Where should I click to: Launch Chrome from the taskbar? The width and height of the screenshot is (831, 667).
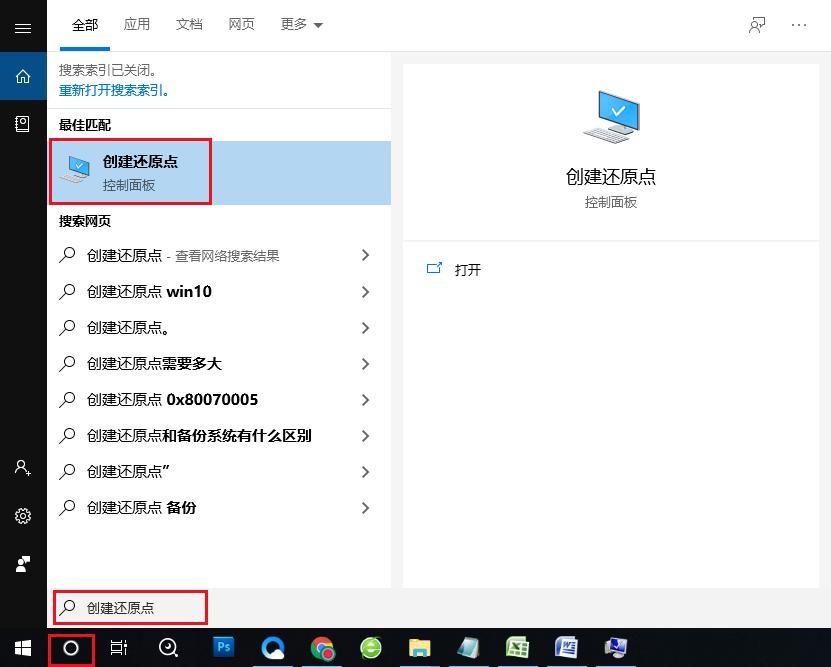(x=322, y=649)
